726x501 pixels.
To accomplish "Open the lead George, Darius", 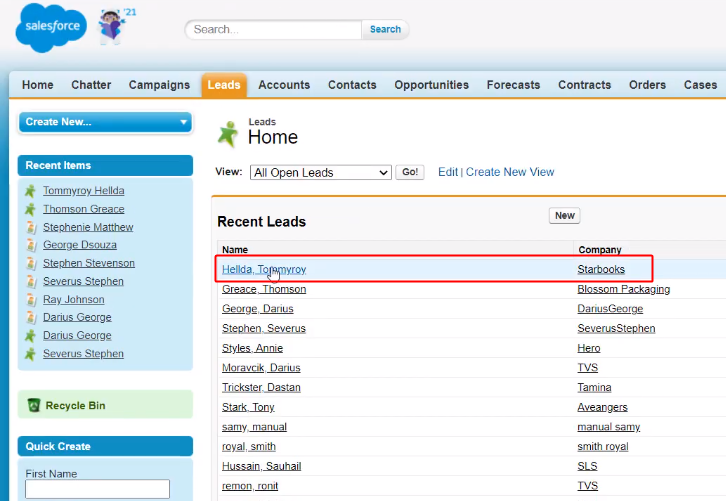I will 257,309.
